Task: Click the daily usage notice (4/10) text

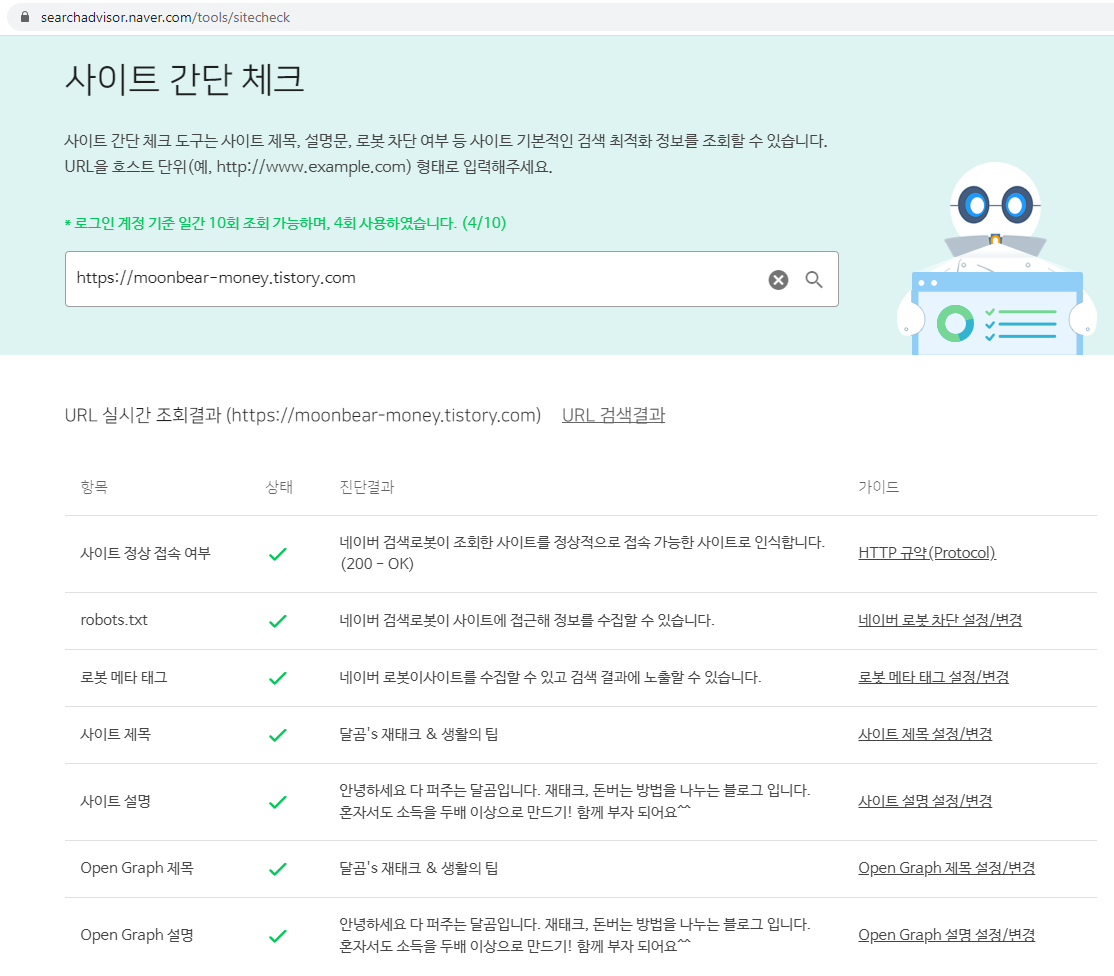Action: pyautogui.click(x=286, y=223)
